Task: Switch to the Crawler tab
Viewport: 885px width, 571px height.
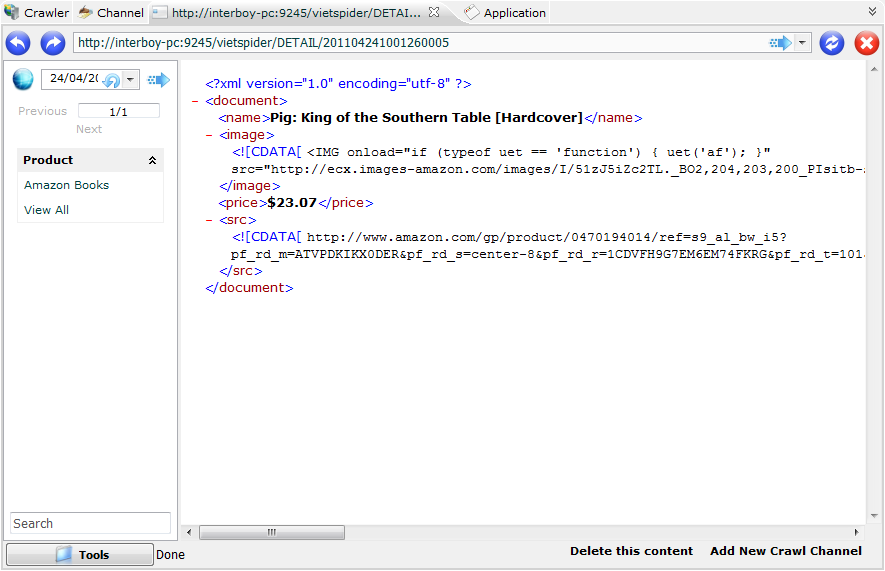Action: pyautogui.click(x=37, y=13)
